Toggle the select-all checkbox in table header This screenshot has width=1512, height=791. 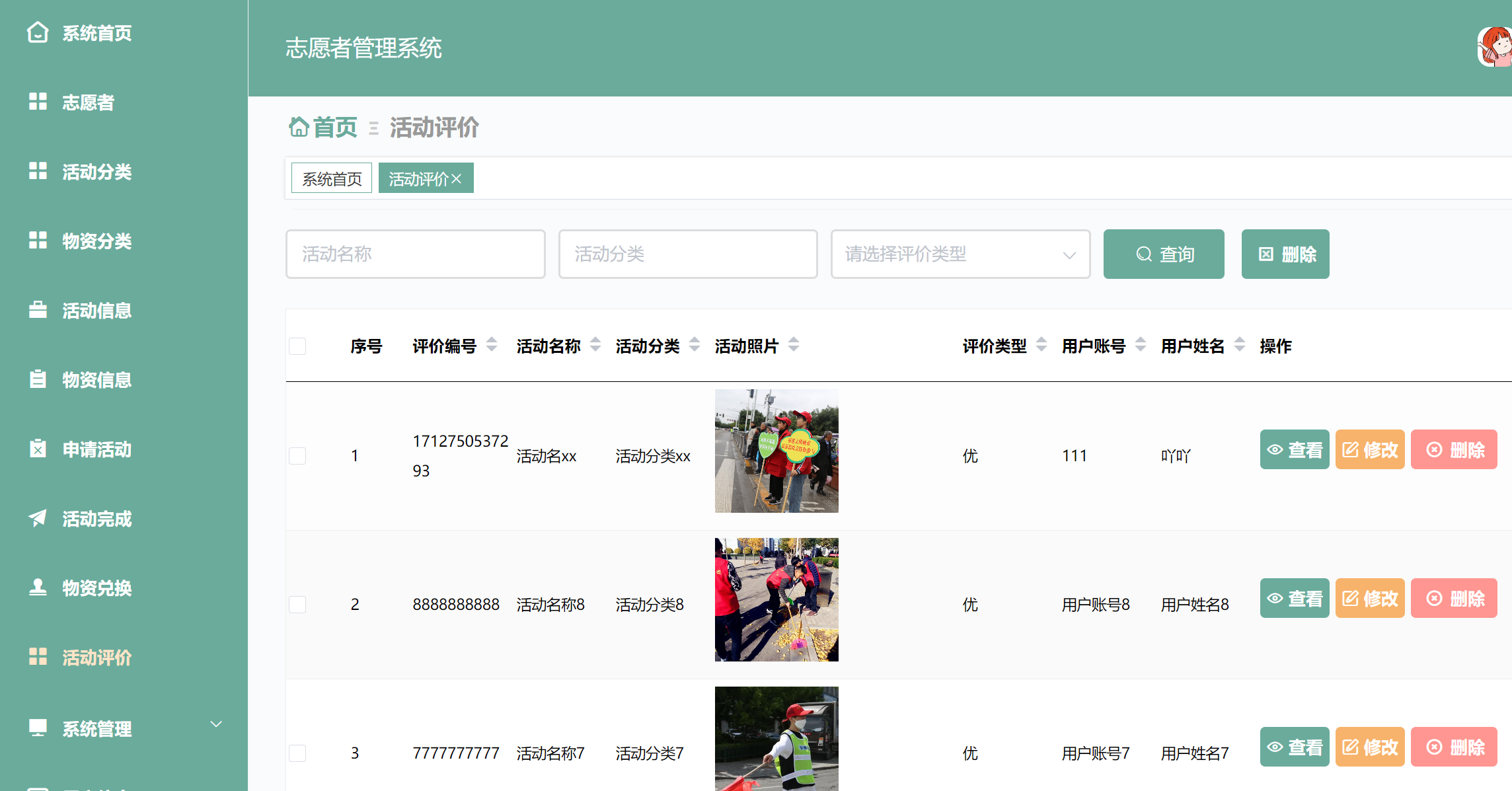[x=297, y=346]
